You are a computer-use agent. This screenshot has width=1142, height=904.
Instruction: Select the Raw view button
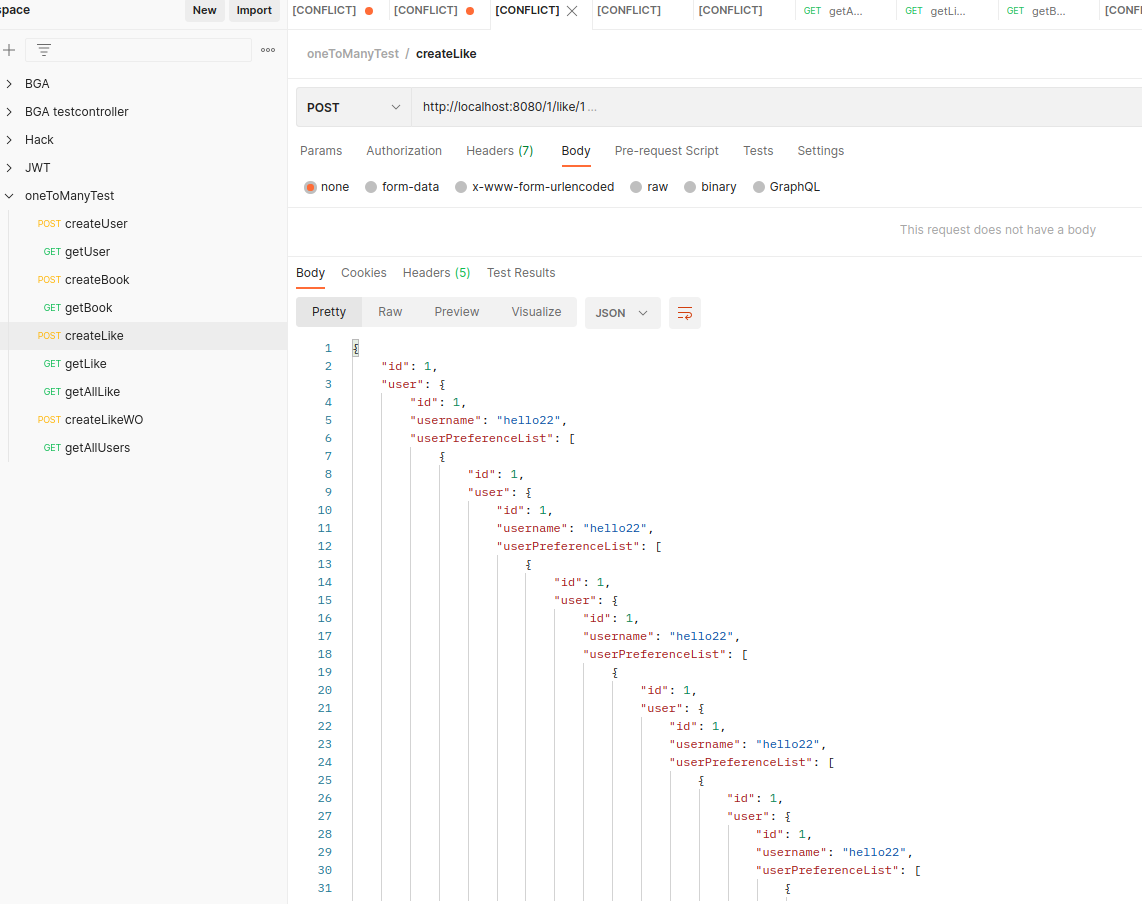390,312
